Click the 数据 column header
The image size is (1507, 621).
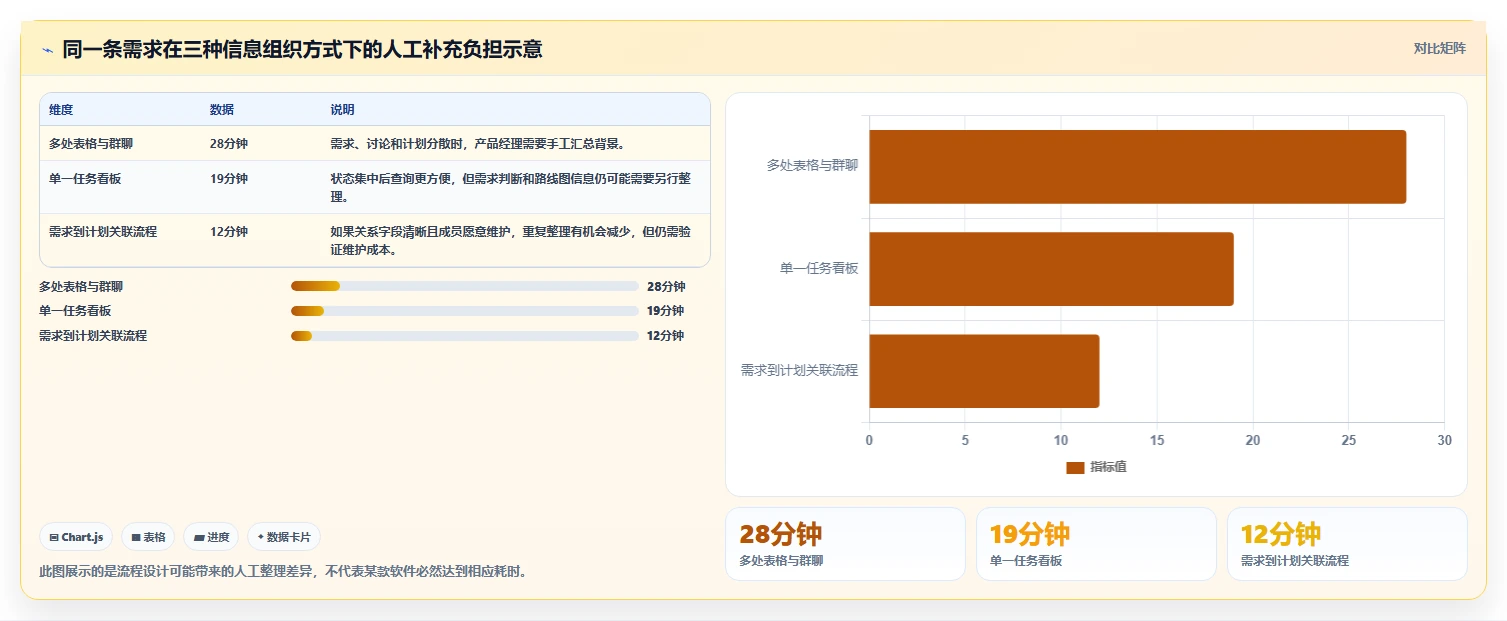[222, 110]
